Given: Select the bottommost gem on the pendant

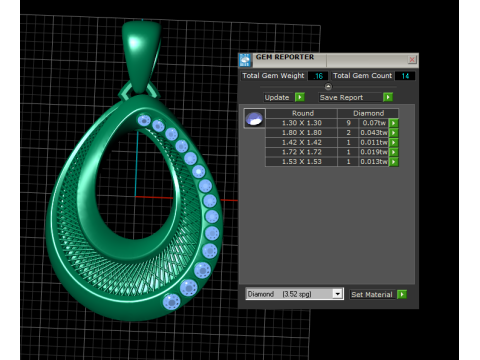Looking at the screenshot, I should (172, 302).
